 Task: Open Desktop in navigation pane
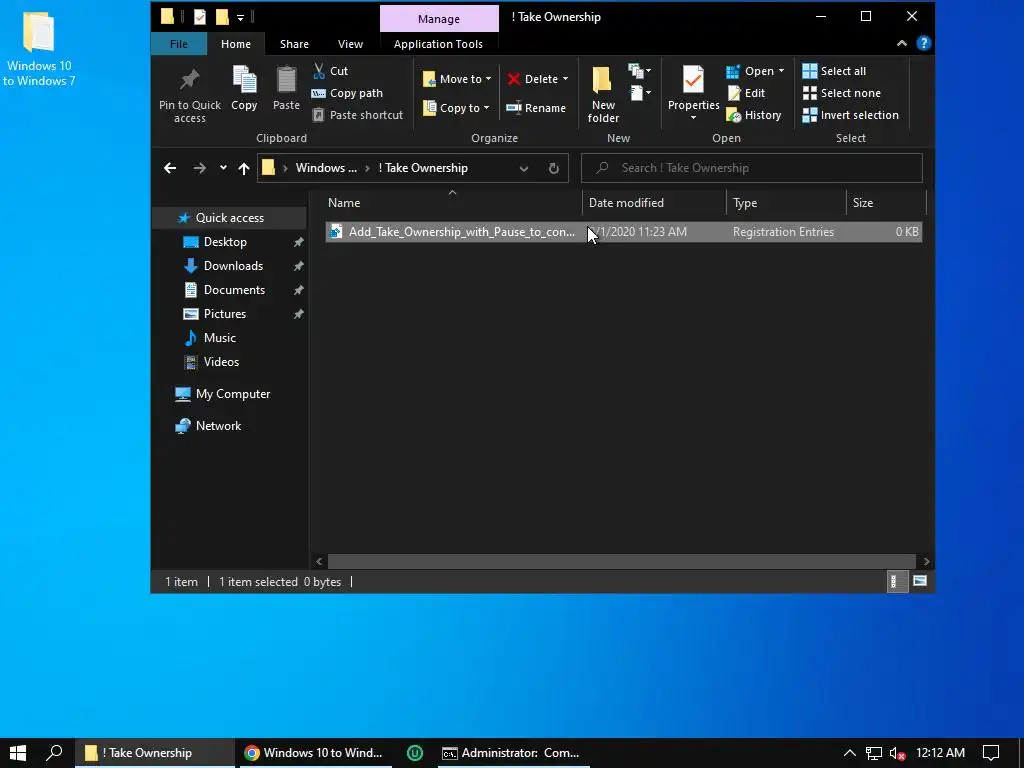225,242
